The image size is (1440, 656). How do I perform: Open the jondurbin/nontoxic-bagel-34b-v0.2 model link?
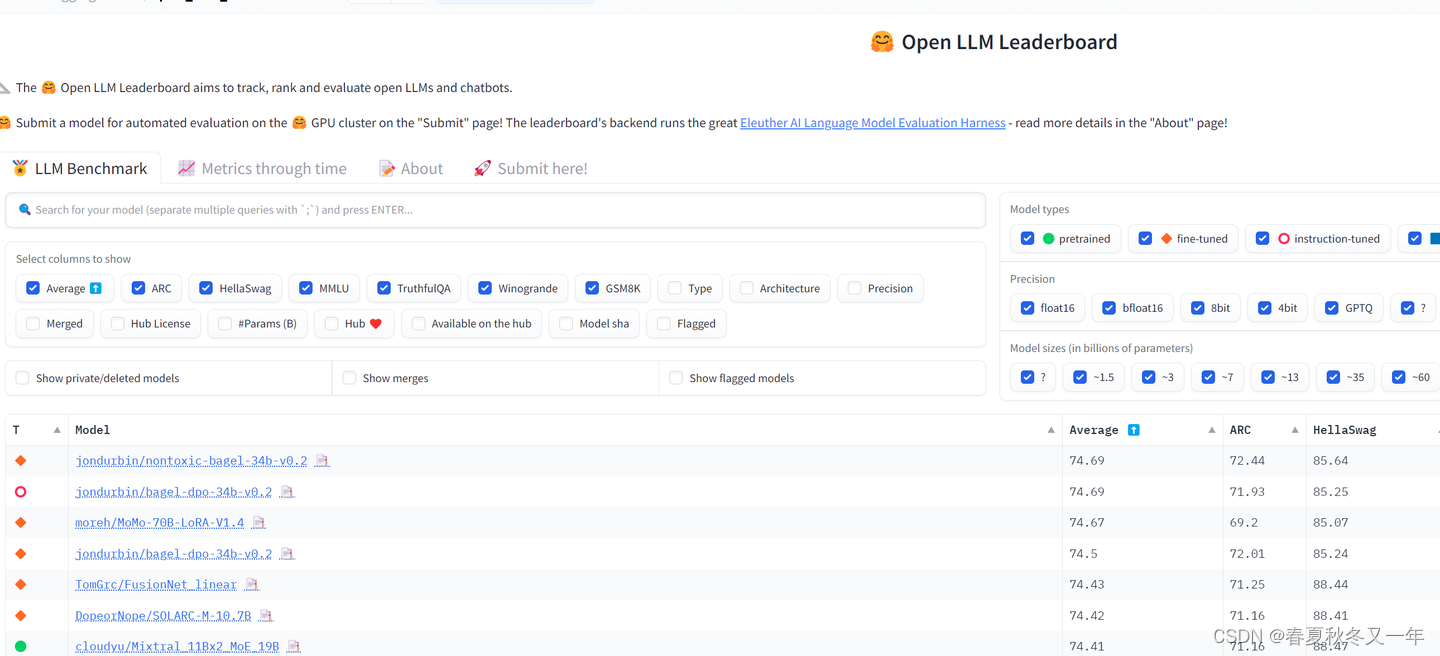191,461
